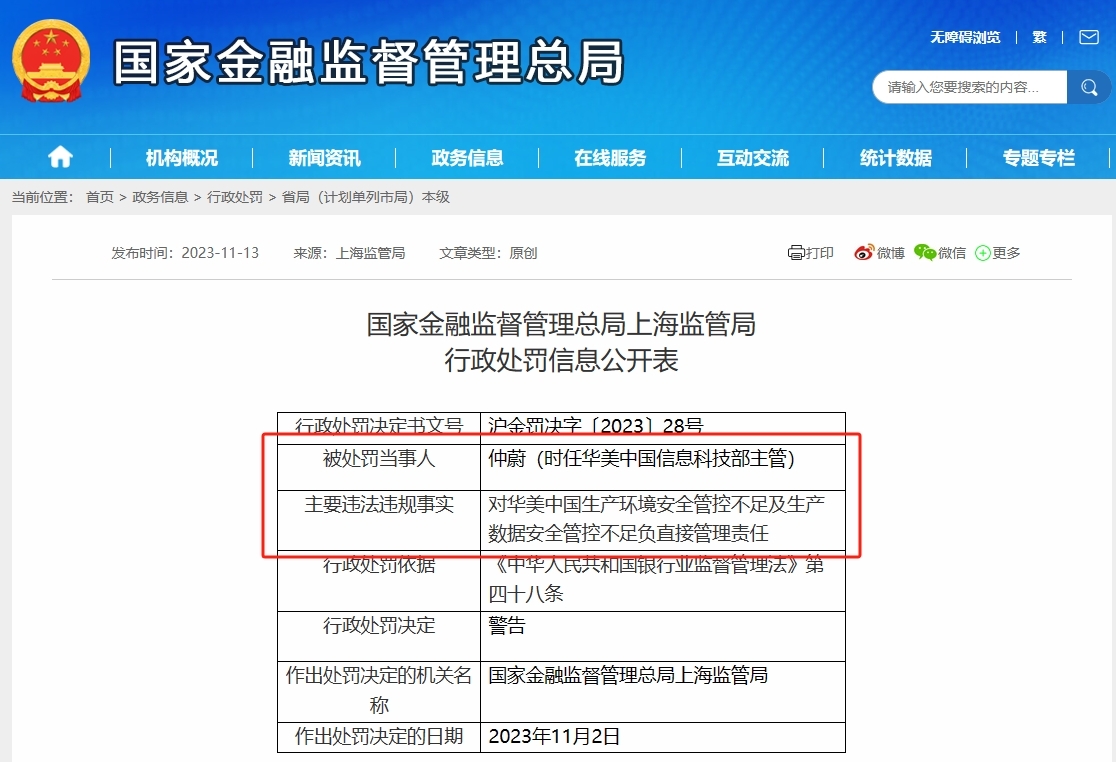Click publication date 2023-11-13
The image size is (1116, 762).
[220, 253]
